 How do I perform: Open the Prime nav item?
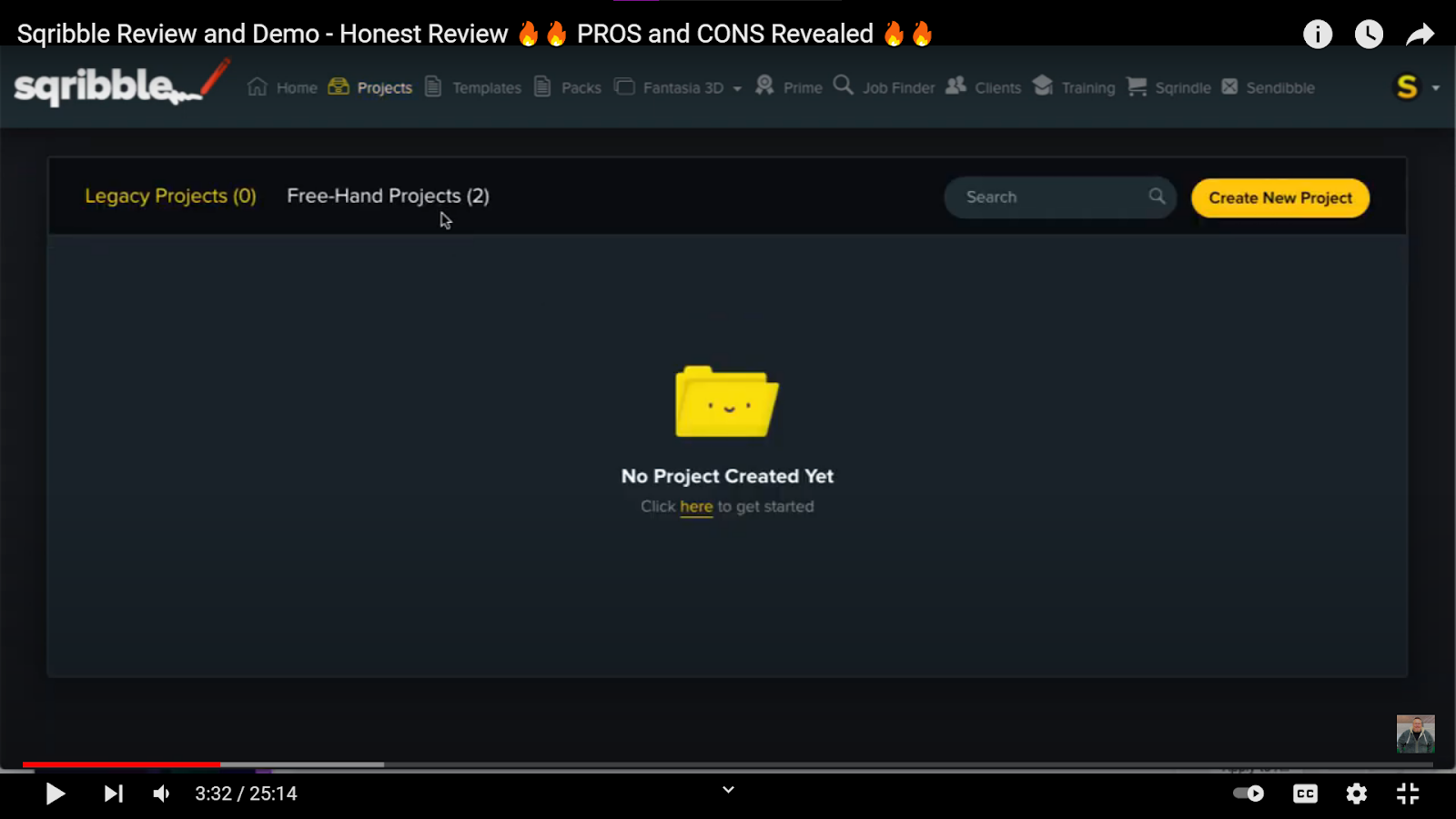(803, 87)
